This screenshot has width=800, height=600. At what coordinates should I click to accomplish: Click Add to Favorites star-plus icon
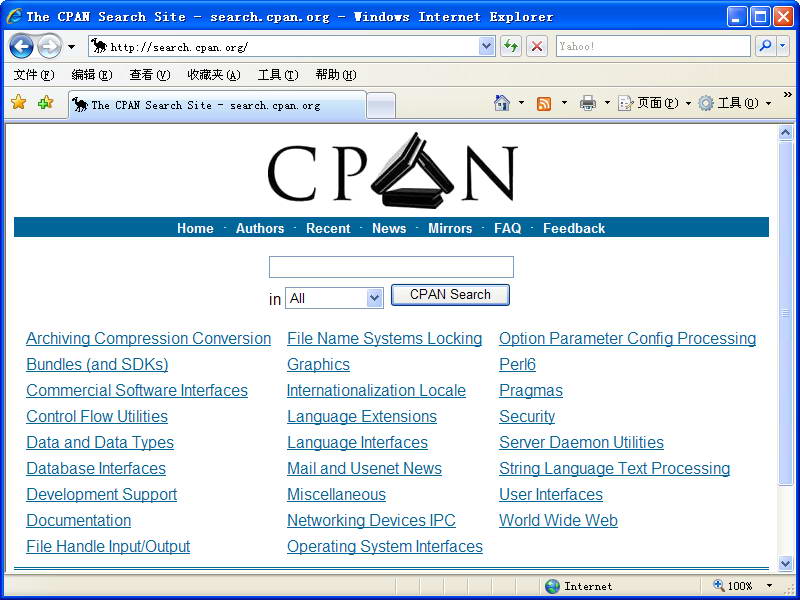pyautogui.click(x=45, y=103)
